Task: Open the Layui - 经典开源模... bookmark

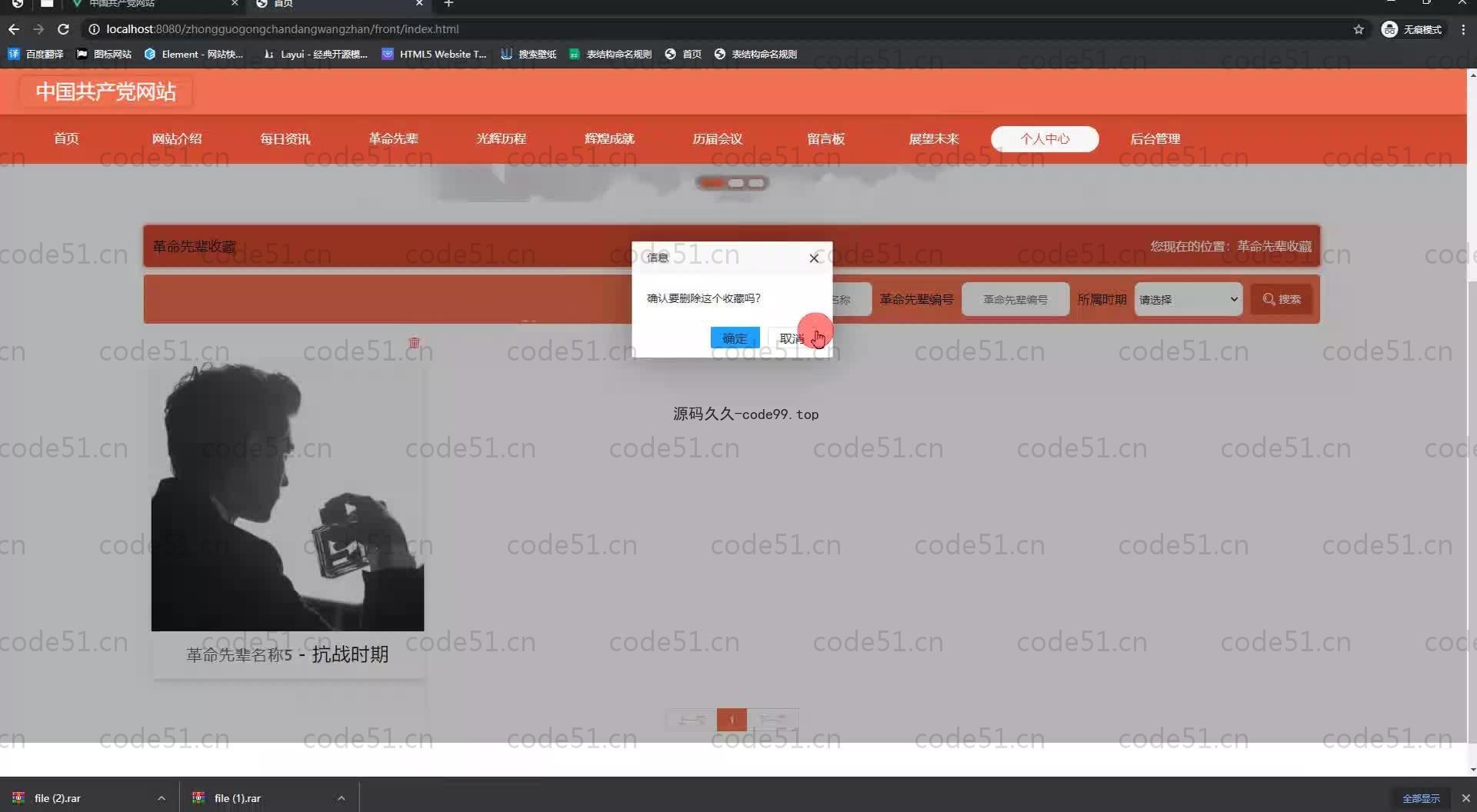Action: point(315,54)
